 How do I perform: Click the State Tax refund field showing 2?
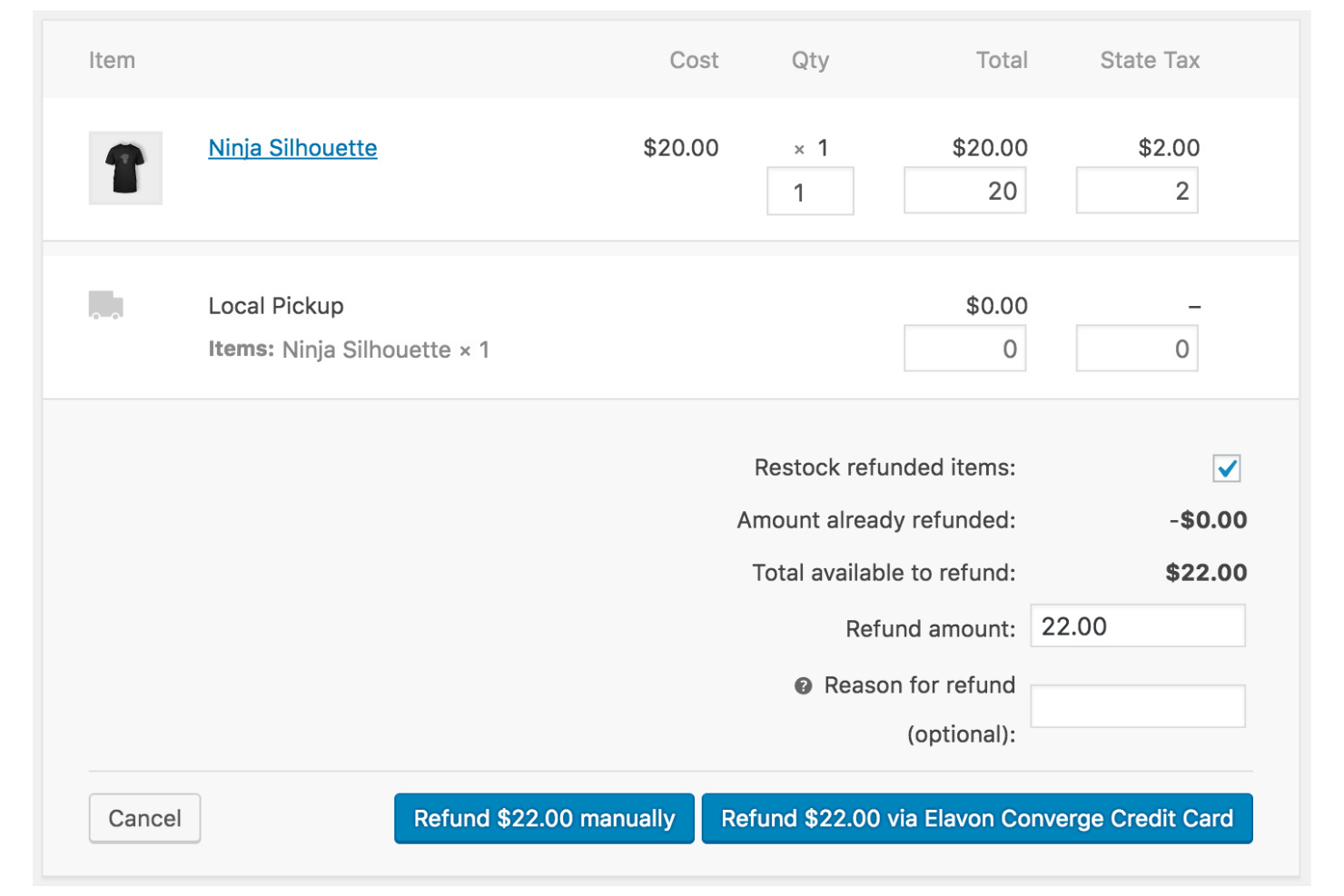[1137, 192]
